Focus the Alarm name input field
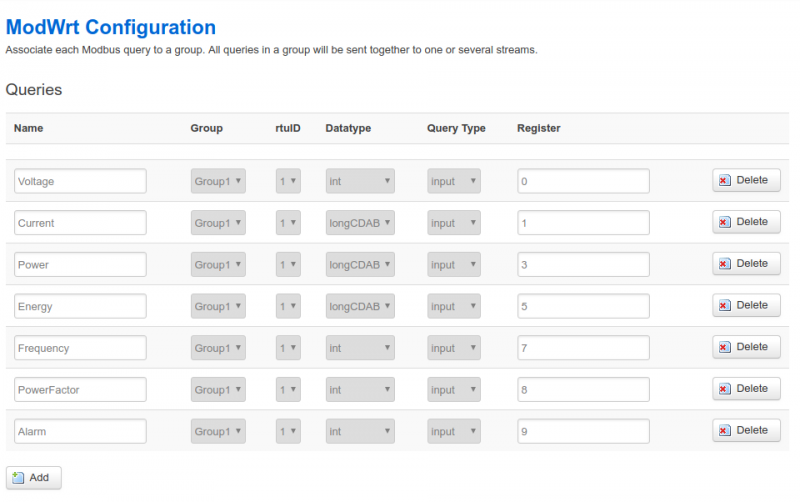The image size is (800, 502). (81, 431)
